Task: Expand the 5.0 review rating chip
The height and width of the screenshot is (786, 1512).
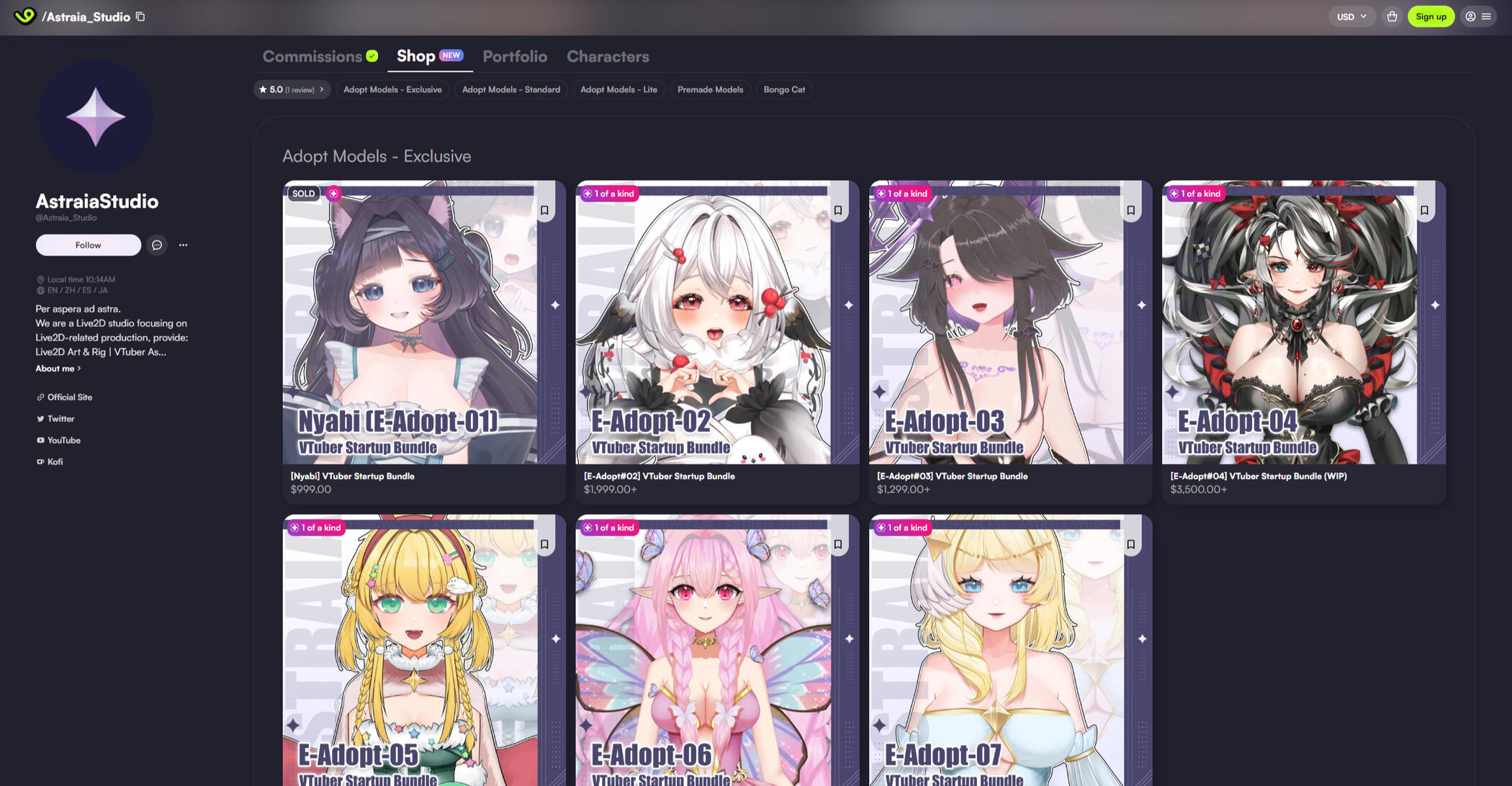Action: point(292,90)
